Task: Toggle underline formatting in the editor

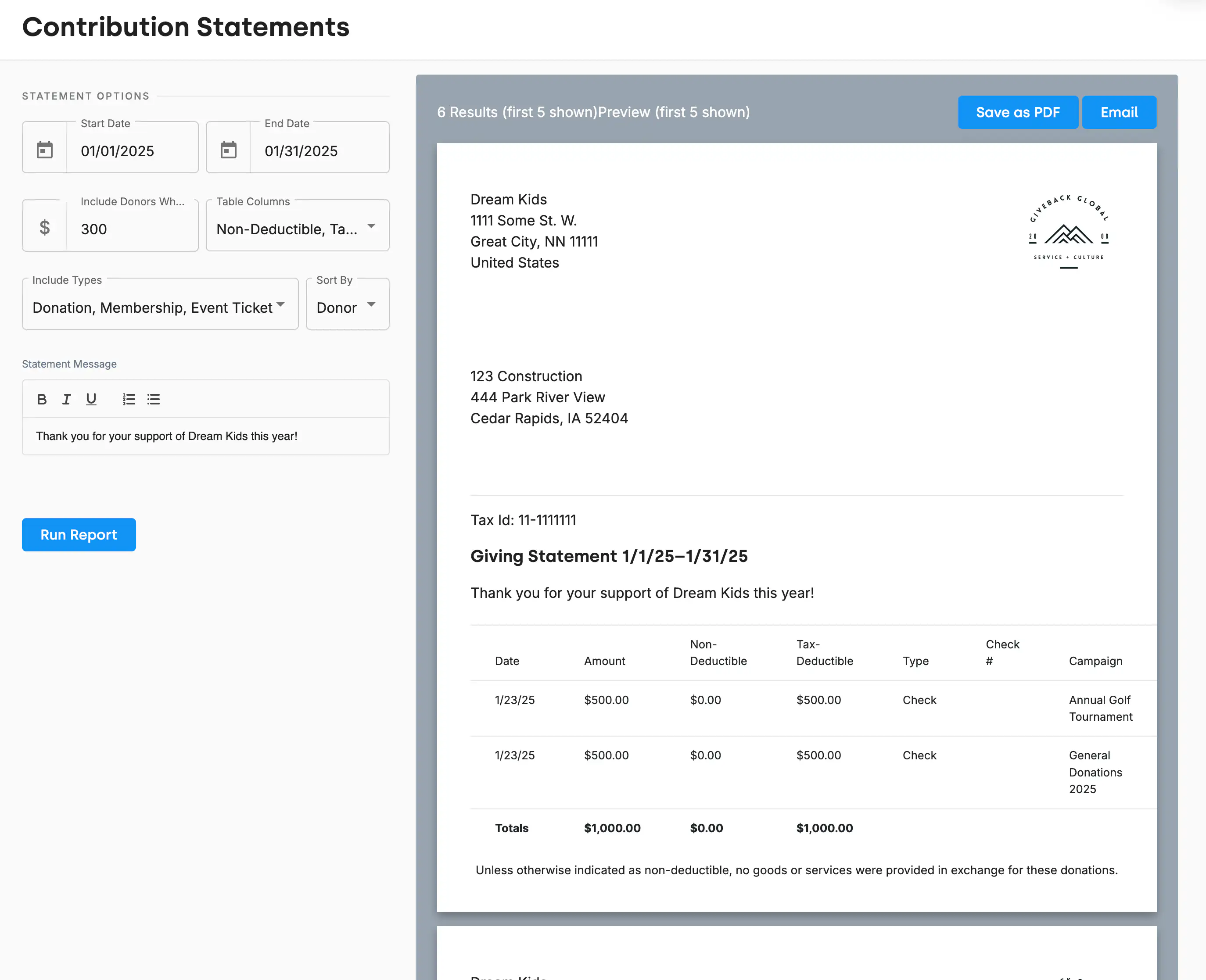Action: [x=91, y=399]
